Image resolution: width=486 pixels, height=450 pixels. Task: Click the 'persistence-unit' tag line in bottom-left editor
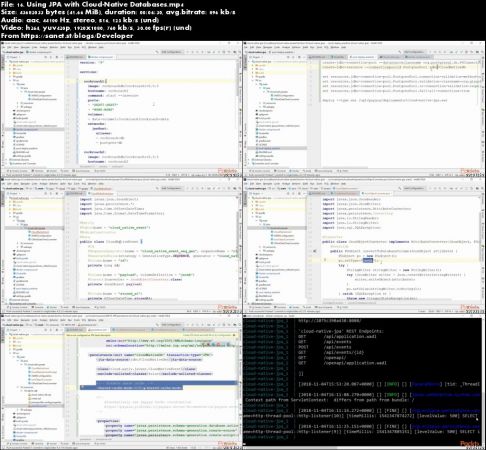[x=151, y=355]
